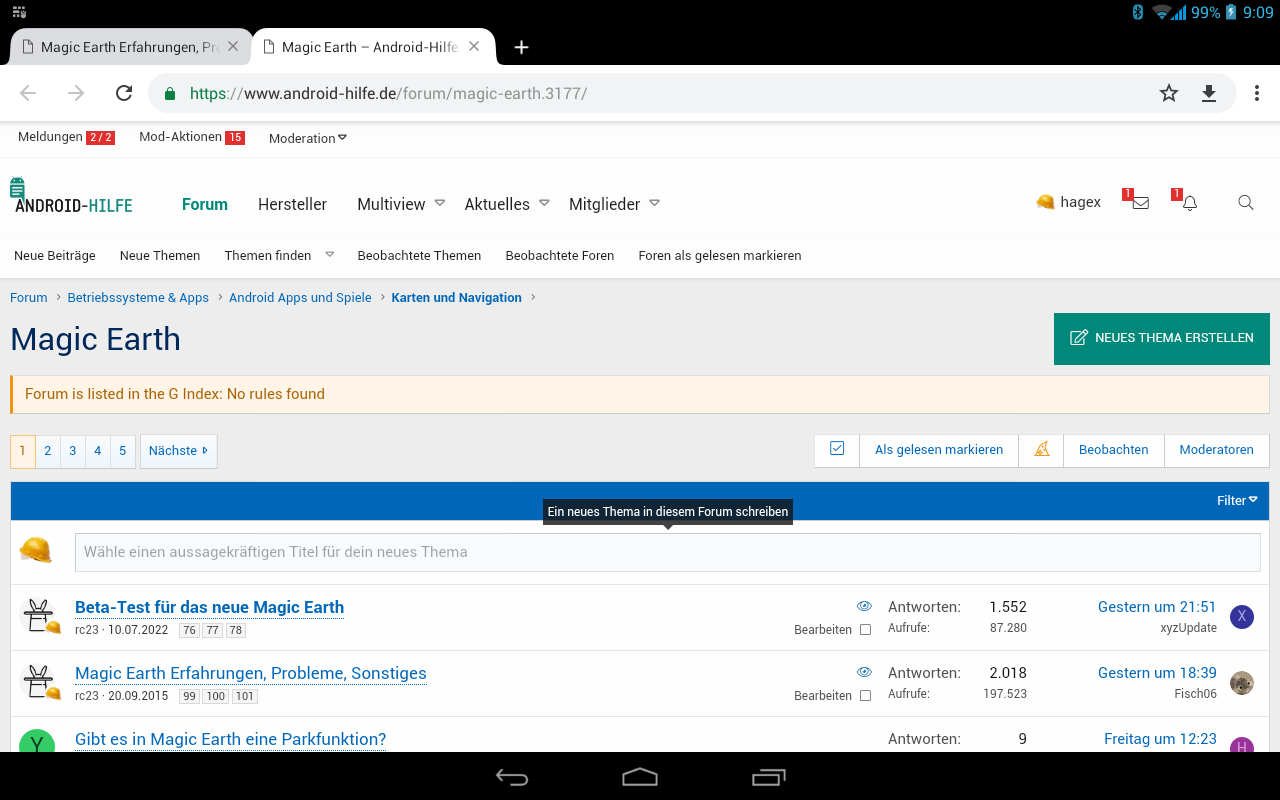
Task: Open the Hersteller menu item
Action: [292, 204]
